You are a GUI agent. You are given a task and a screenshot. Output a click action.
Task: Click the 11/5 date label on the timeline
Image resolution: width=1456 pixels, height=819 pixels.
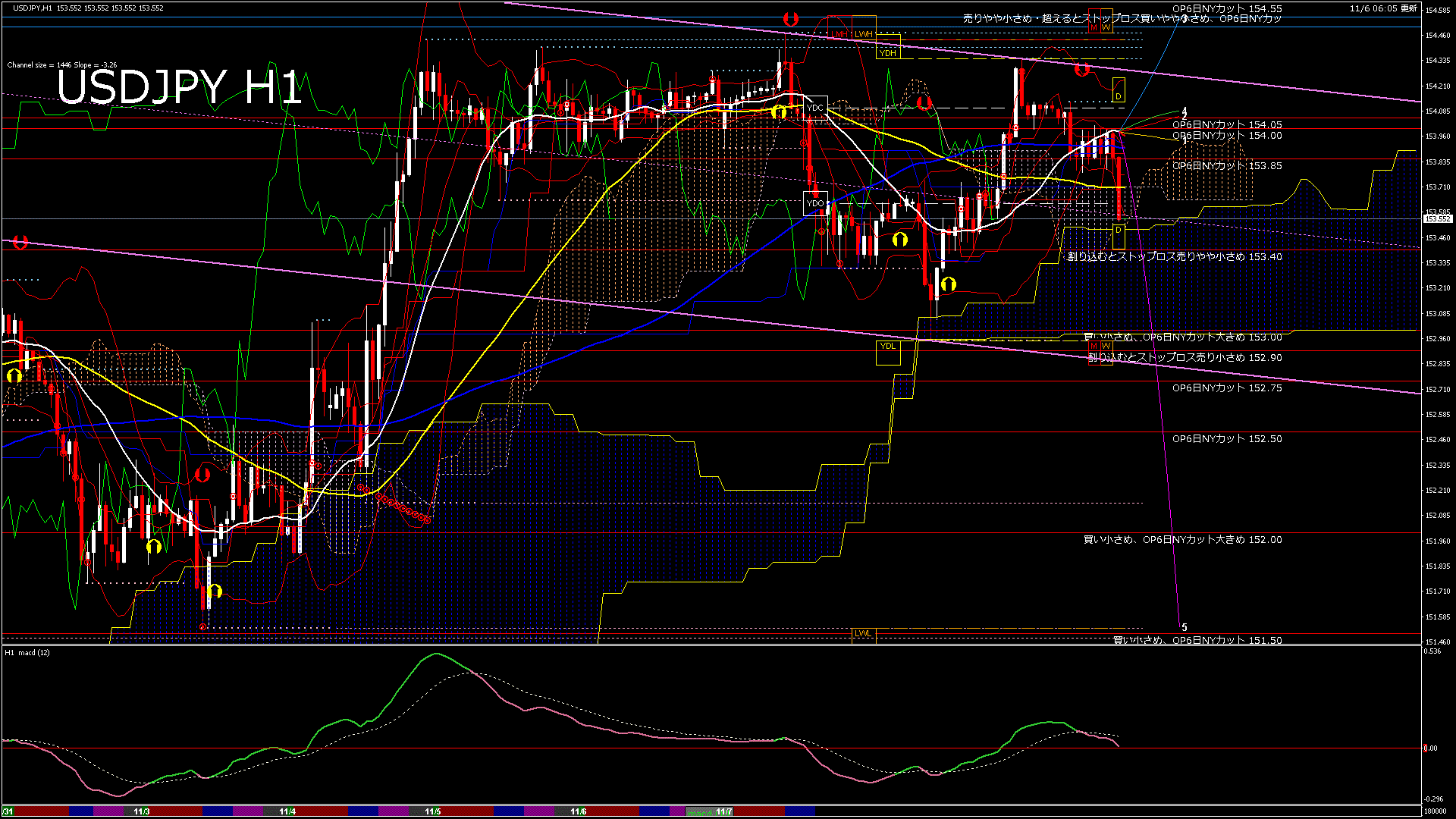(x=432, y=812)
